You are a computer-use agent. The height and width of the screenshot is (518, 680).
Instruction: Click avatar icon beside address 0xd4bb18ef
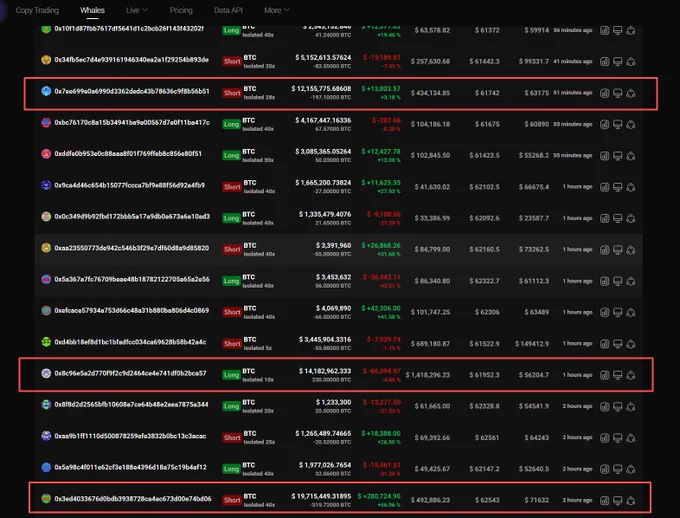(46, 342)
